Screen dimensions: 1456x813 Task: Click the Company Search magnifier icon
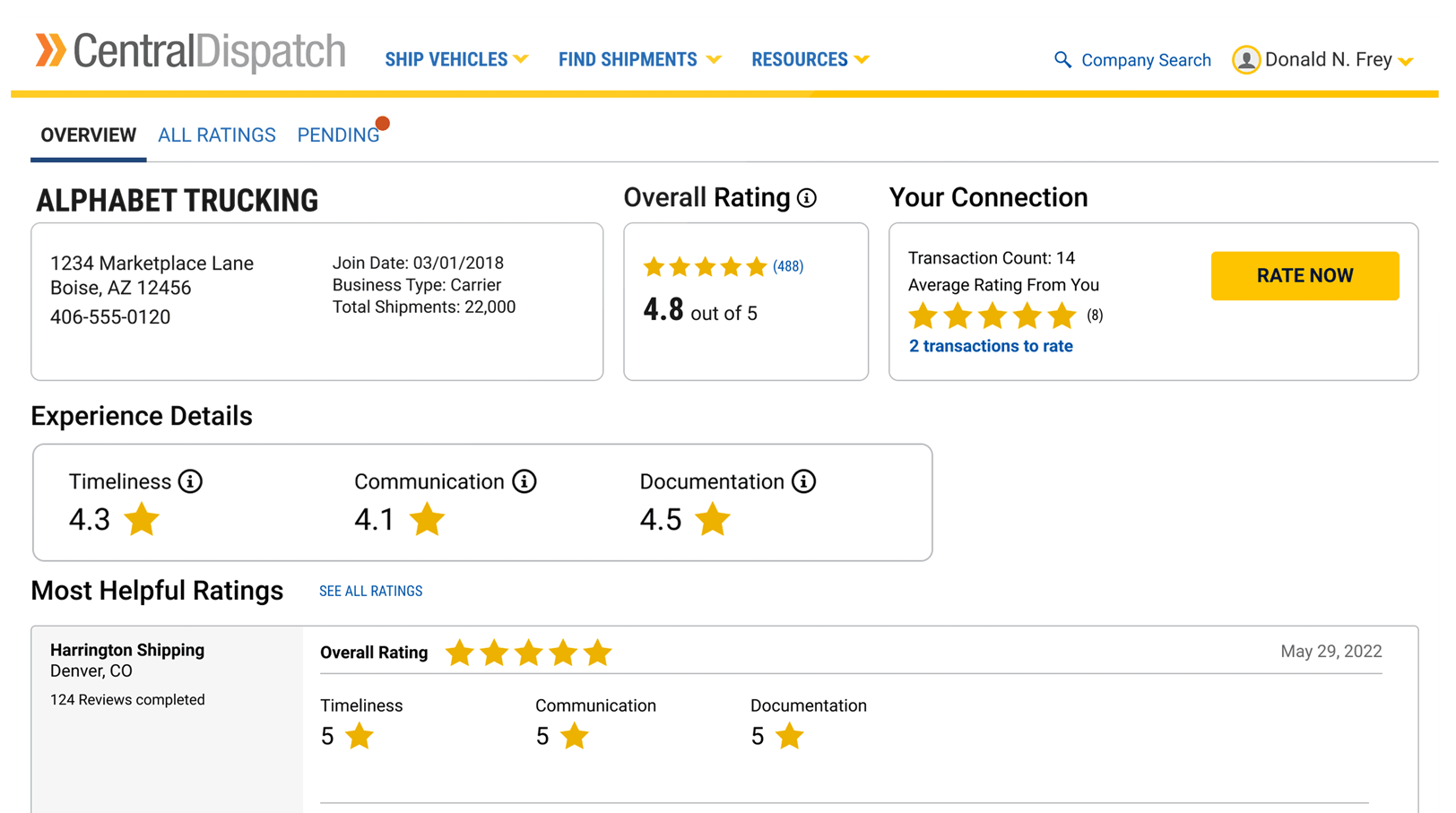pyautogui.click(x=1062, y=60)
